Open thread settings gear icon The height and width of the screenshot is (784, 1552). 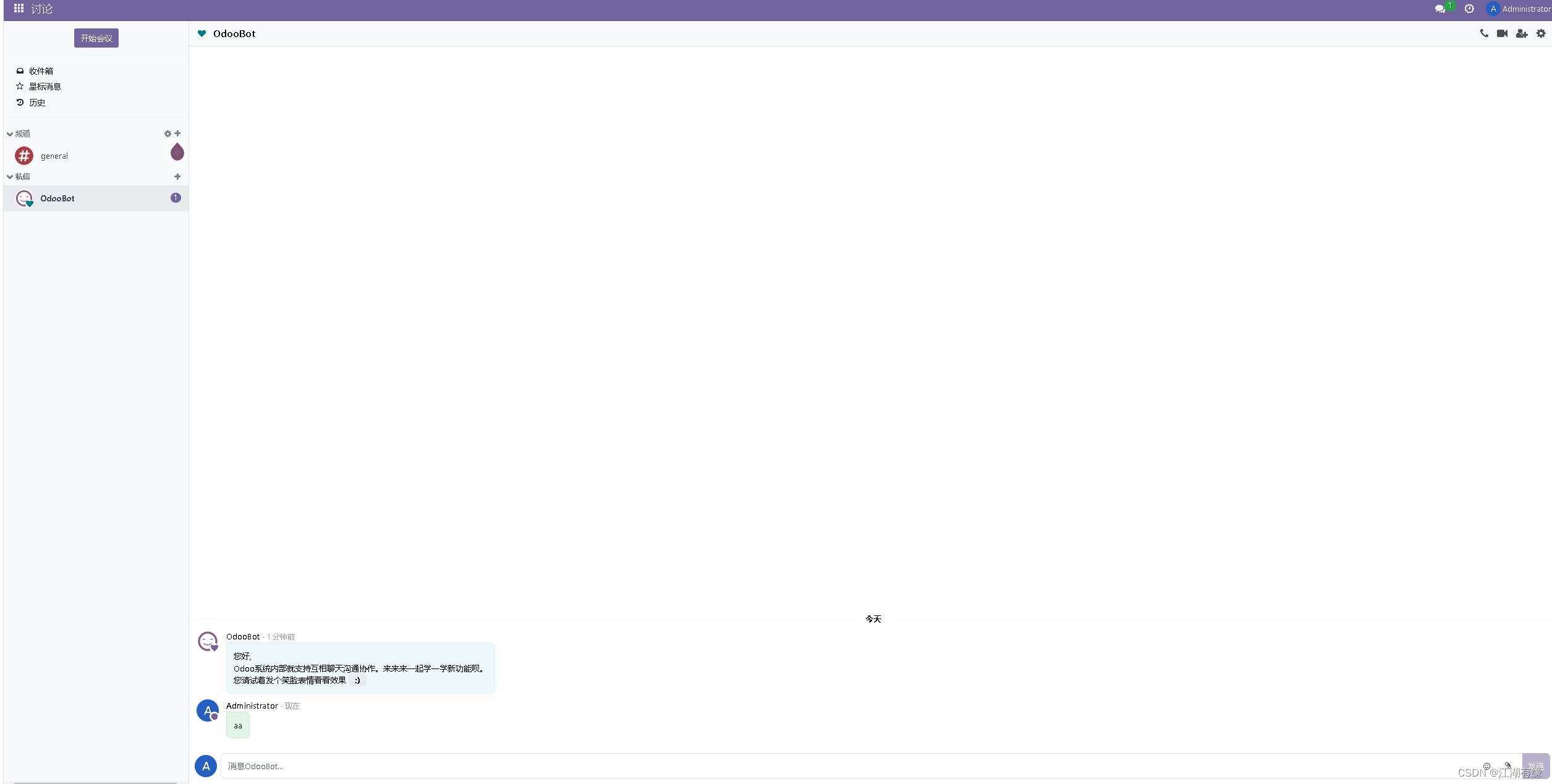point(1541,33)
